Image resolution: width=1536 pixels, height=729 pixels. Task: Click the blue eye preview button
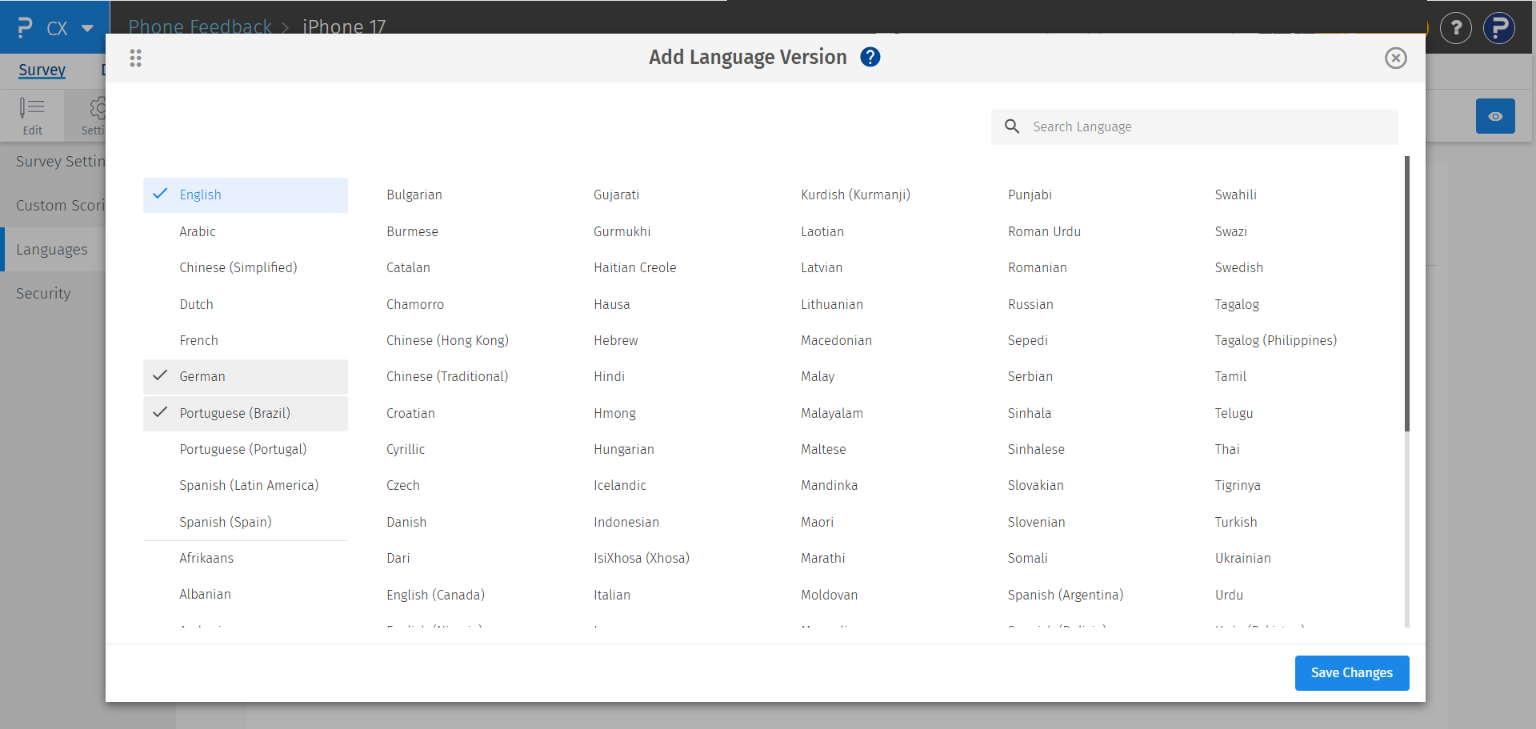(x=1495, y=116)
